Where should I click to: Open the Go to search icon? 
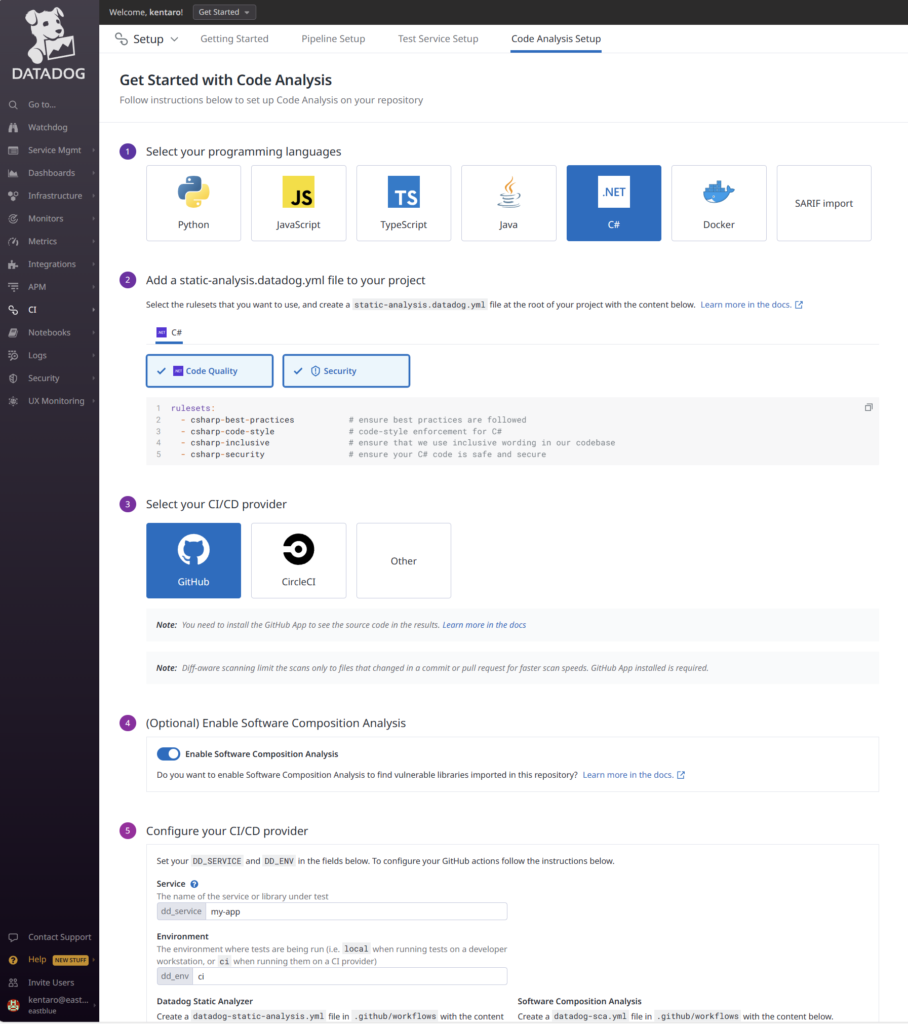pos(13,104)
